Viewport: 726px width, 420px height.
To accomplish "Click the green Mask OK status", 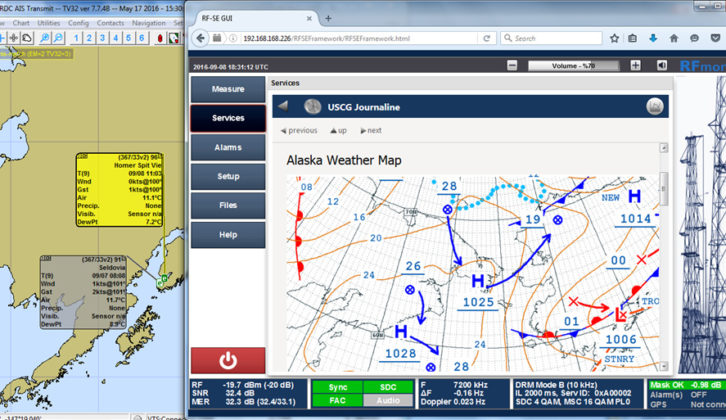I will 687,385.
